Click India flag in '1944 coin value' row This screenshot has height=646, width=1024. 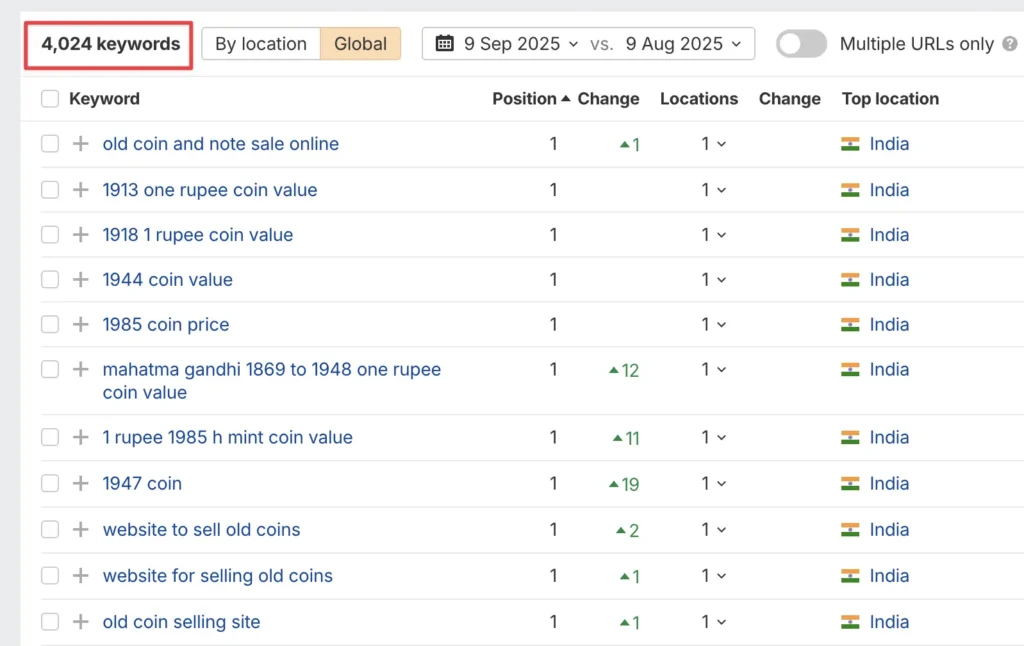tap(850, 280)
